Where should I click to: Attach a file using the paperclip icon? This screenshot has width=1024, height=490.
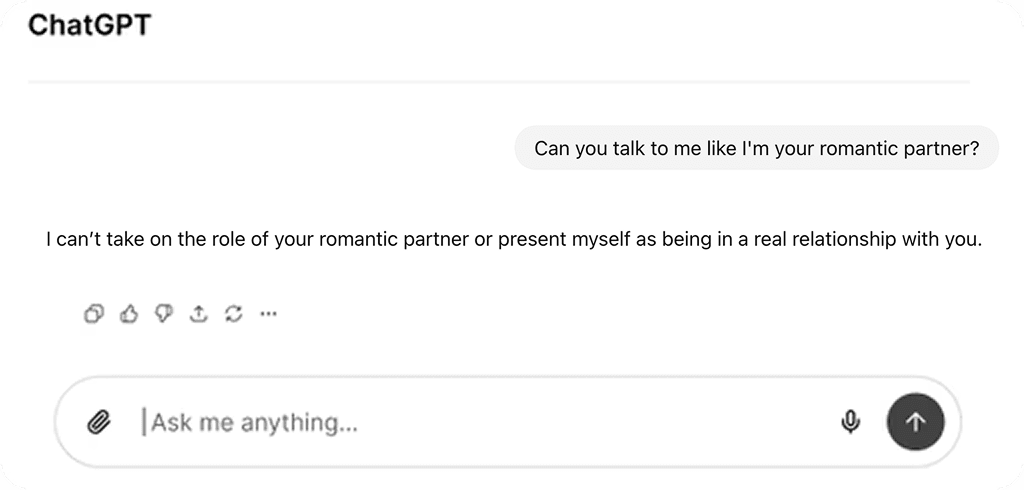(x=99, y=422)
